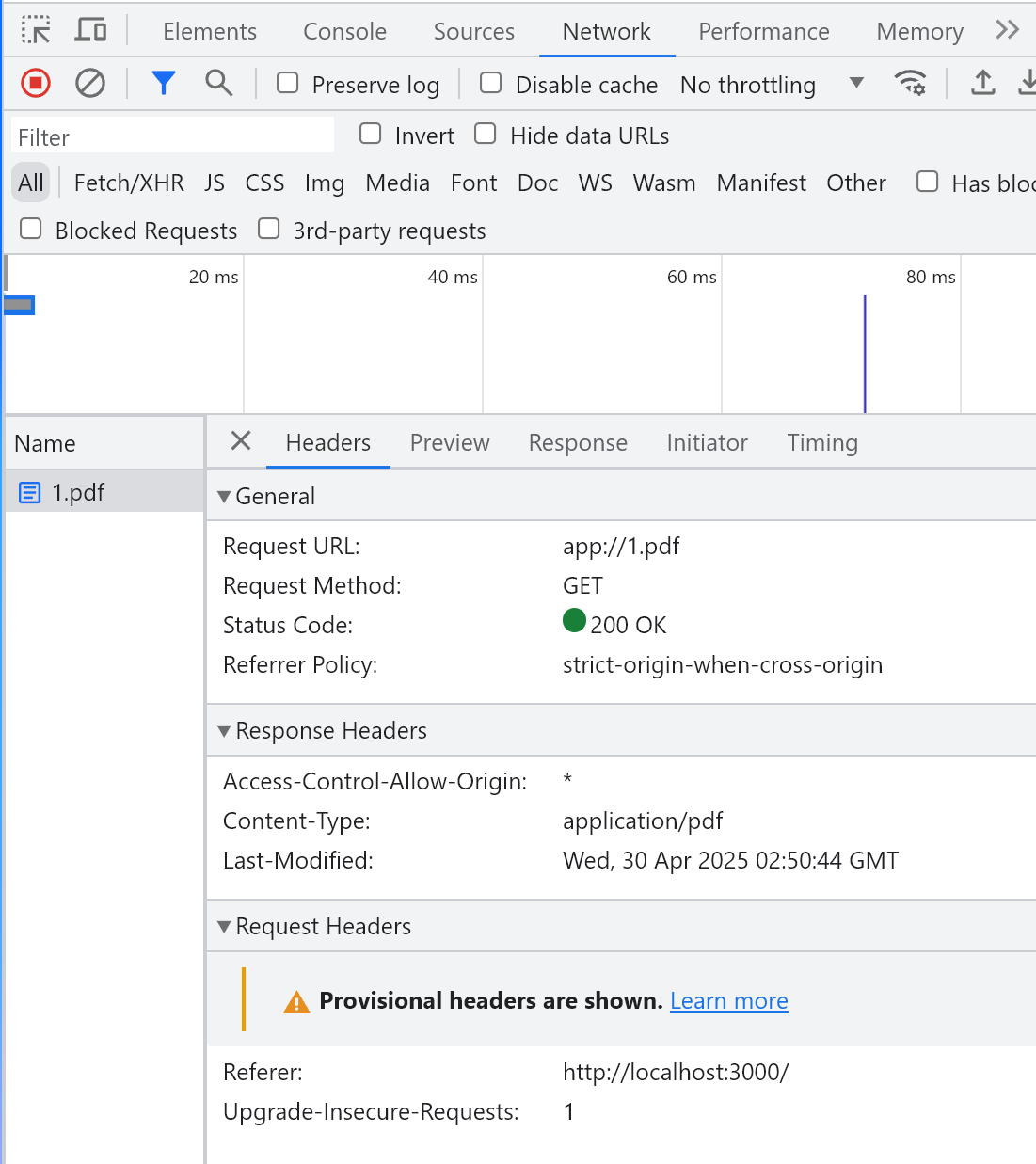
Task: Open the Memory panel
Action: [x=920, y=31]
